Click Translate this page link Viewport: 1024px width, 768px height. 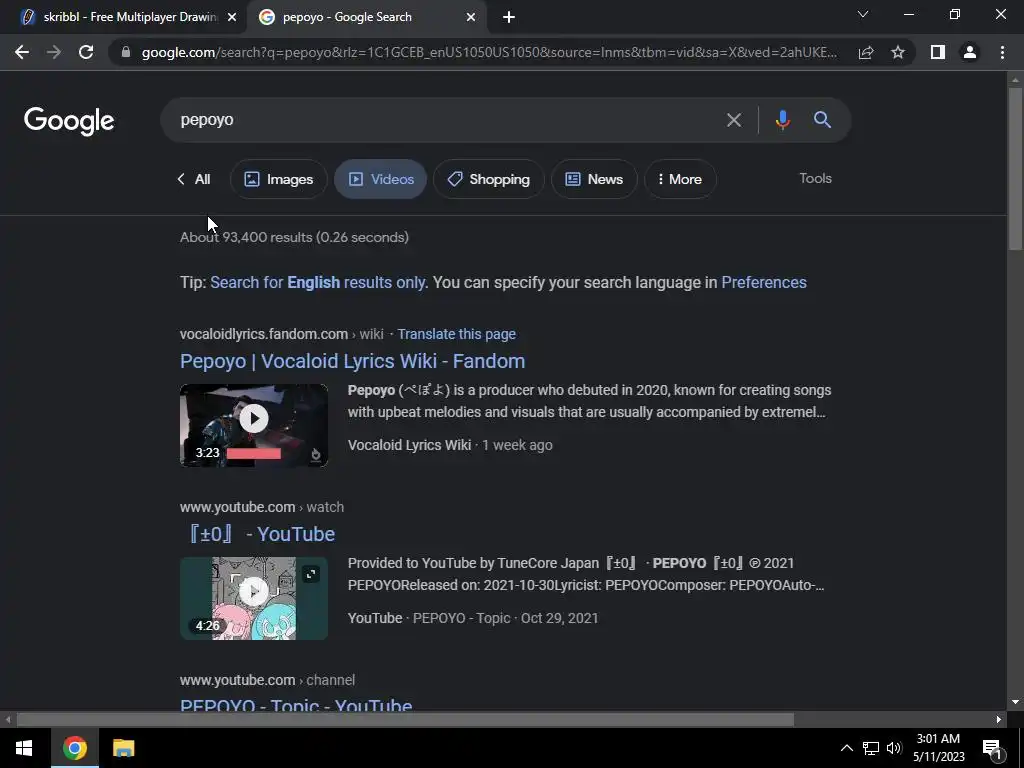(x=456, y=334)
